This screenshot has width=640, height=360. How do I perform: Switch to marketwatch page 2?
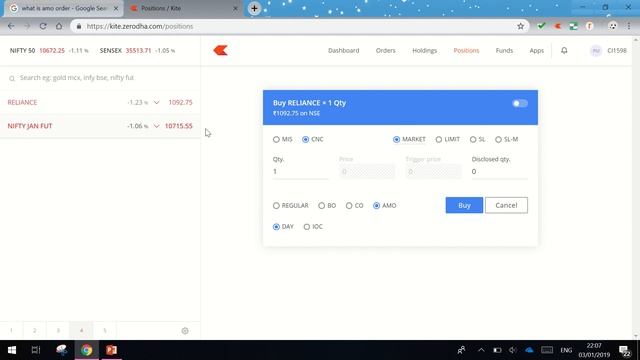pos(35,331)
